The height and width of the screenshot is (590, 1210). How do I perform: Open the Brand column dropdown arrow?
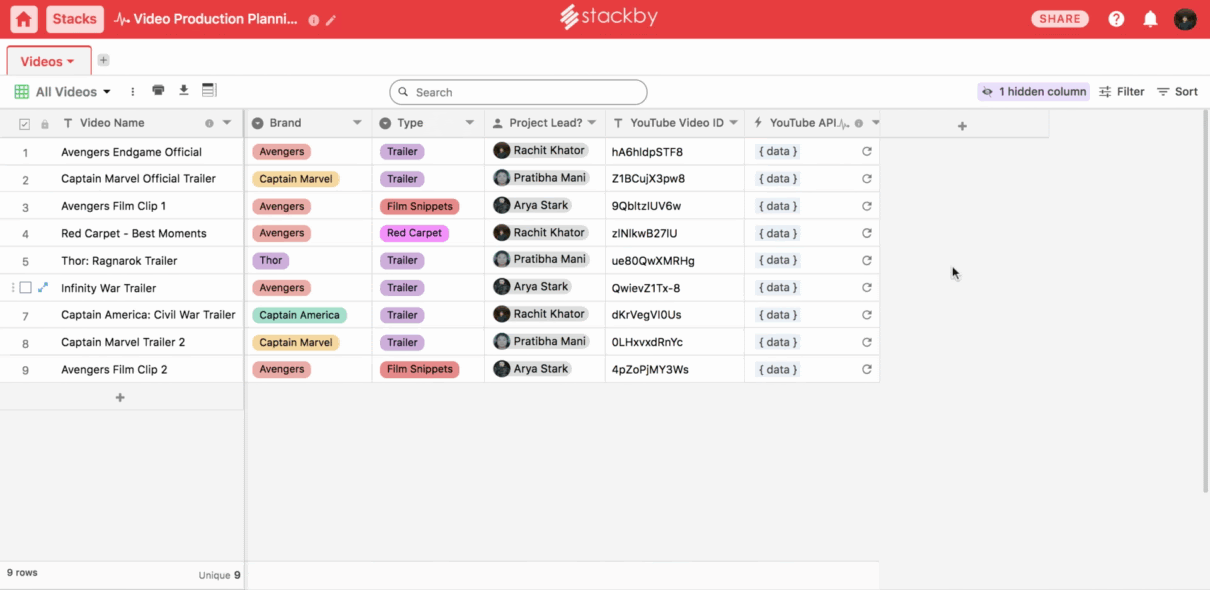pyautogui.click(x=357, y=123)
